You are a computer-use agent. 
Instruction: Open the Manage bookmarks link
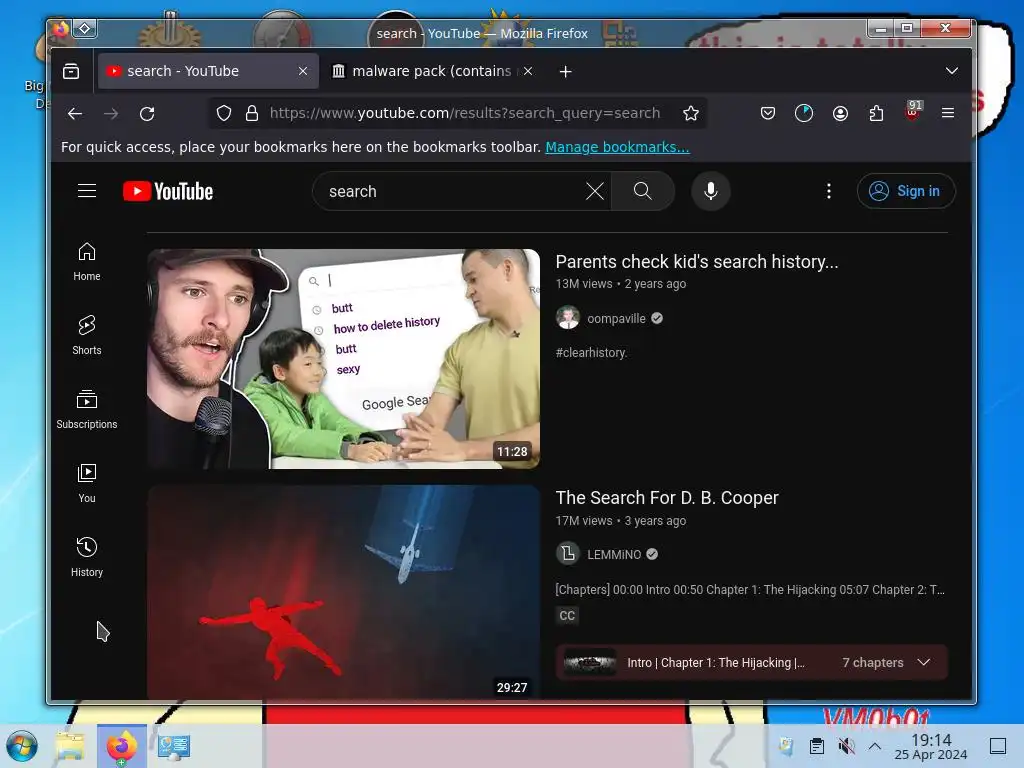point(617,147)
